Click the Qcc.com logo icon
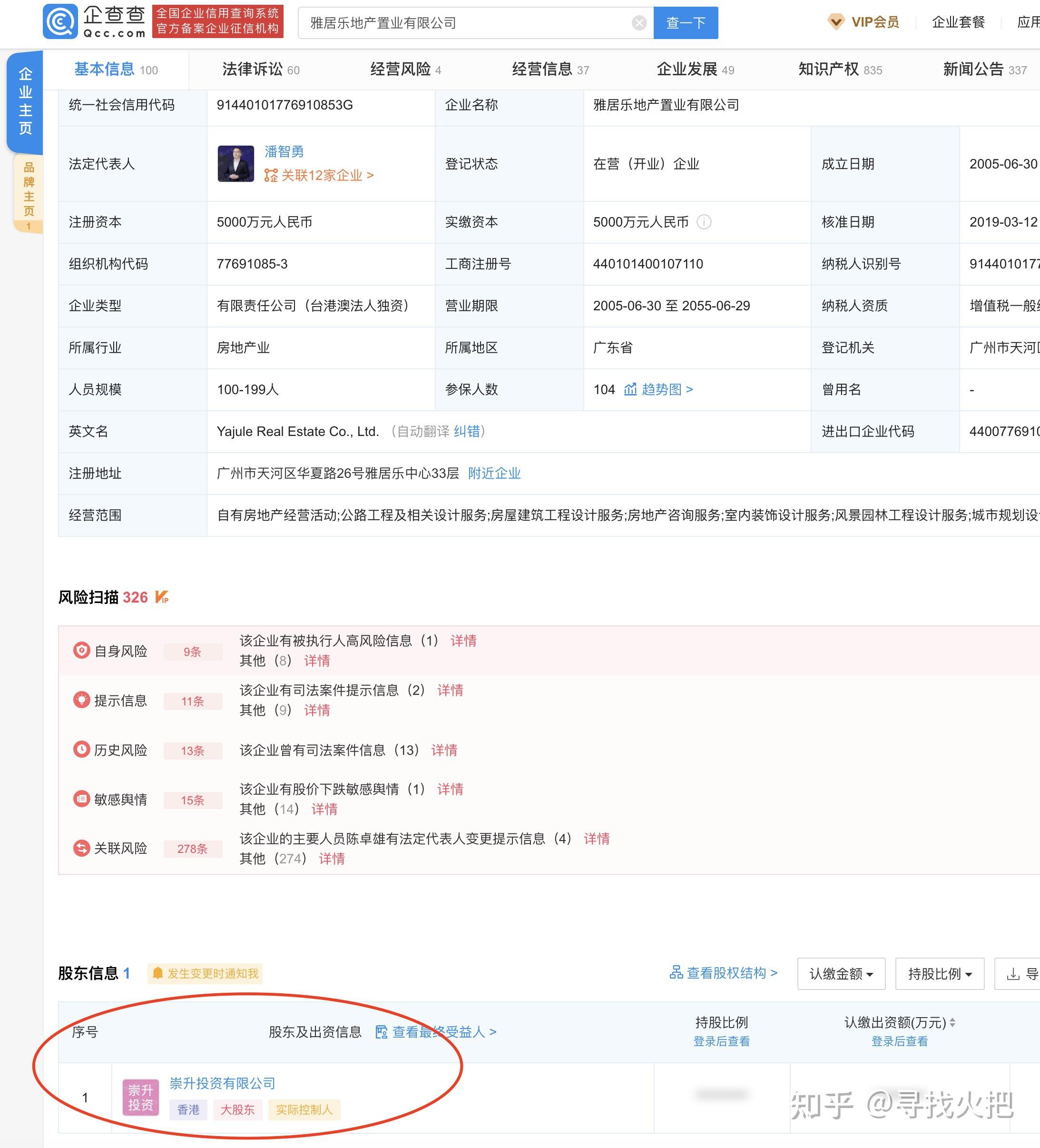Viewport: 1040px width, 1148px height. tap(60, 21)
